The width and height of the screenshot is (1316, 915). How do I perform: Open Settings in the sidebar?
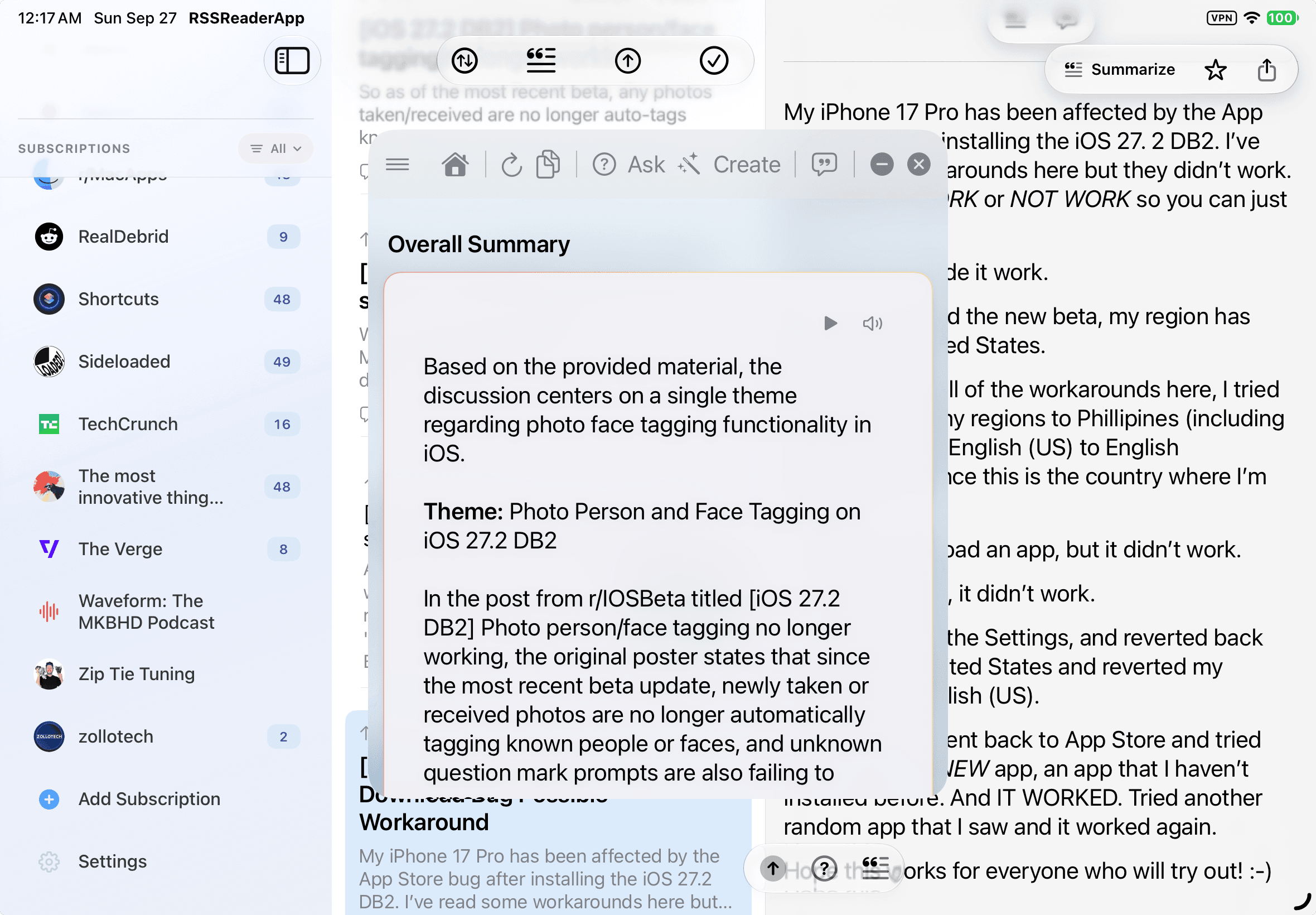[x=166, y=861]
